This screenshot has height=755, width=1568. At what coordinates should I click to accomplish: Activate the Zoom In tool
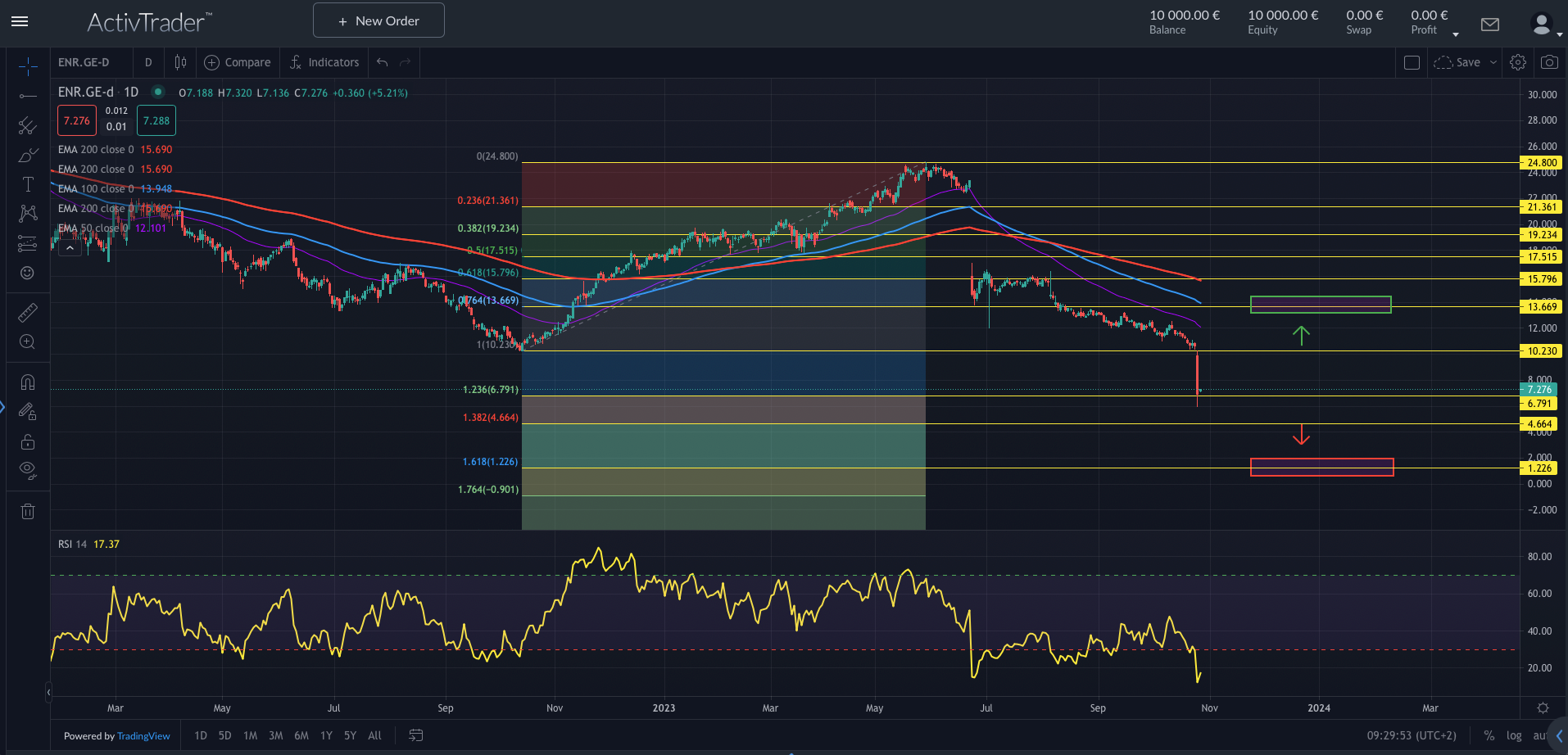(28, 341)
